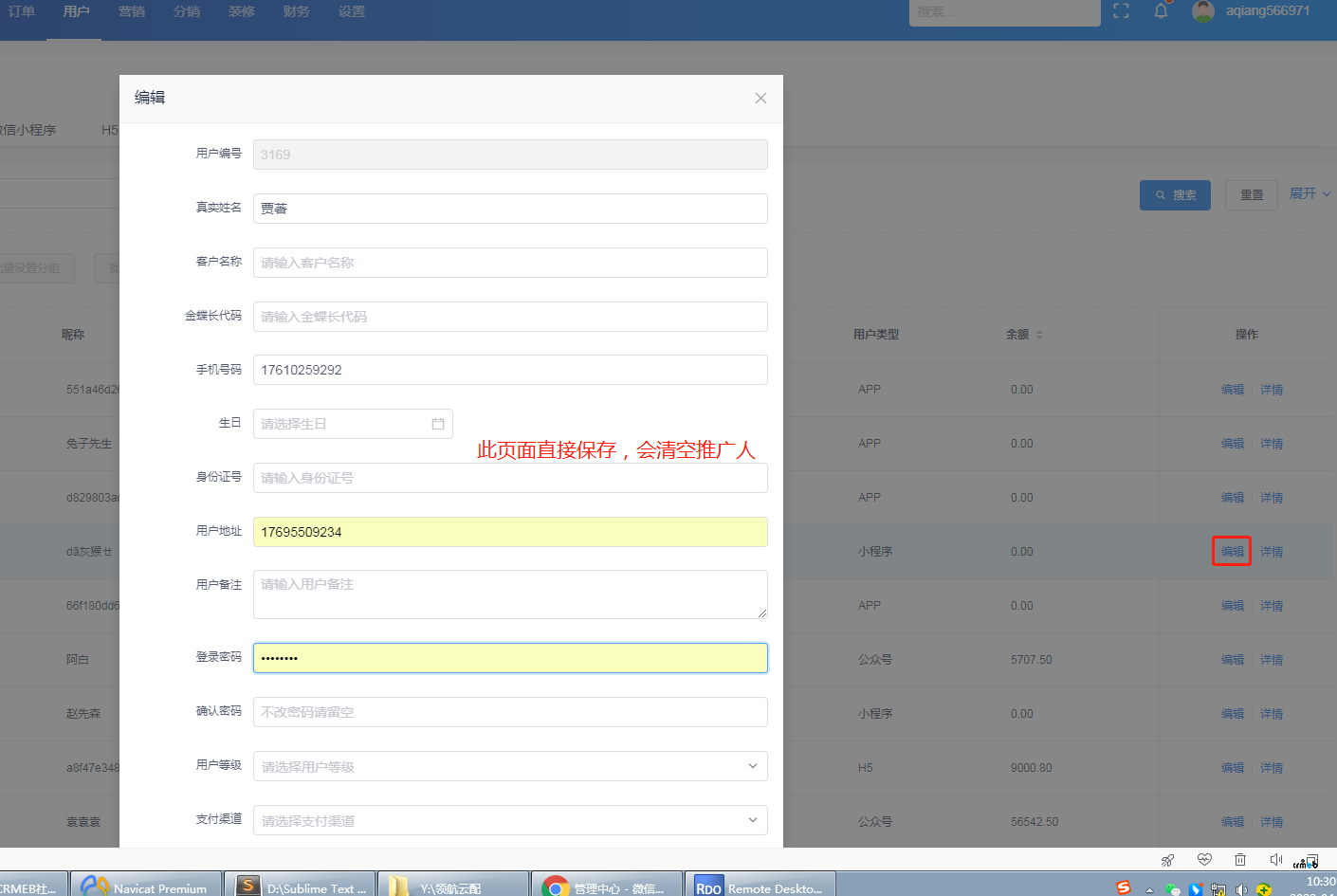Click the 用户类型 column header
Image resolution: width=1337 pixels, height=896 pixels.
(x=876, y=335)
